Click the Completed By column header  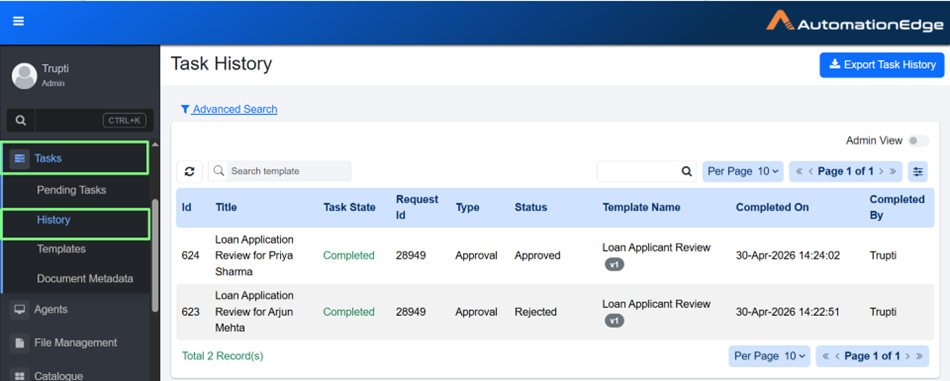(897, 207)
